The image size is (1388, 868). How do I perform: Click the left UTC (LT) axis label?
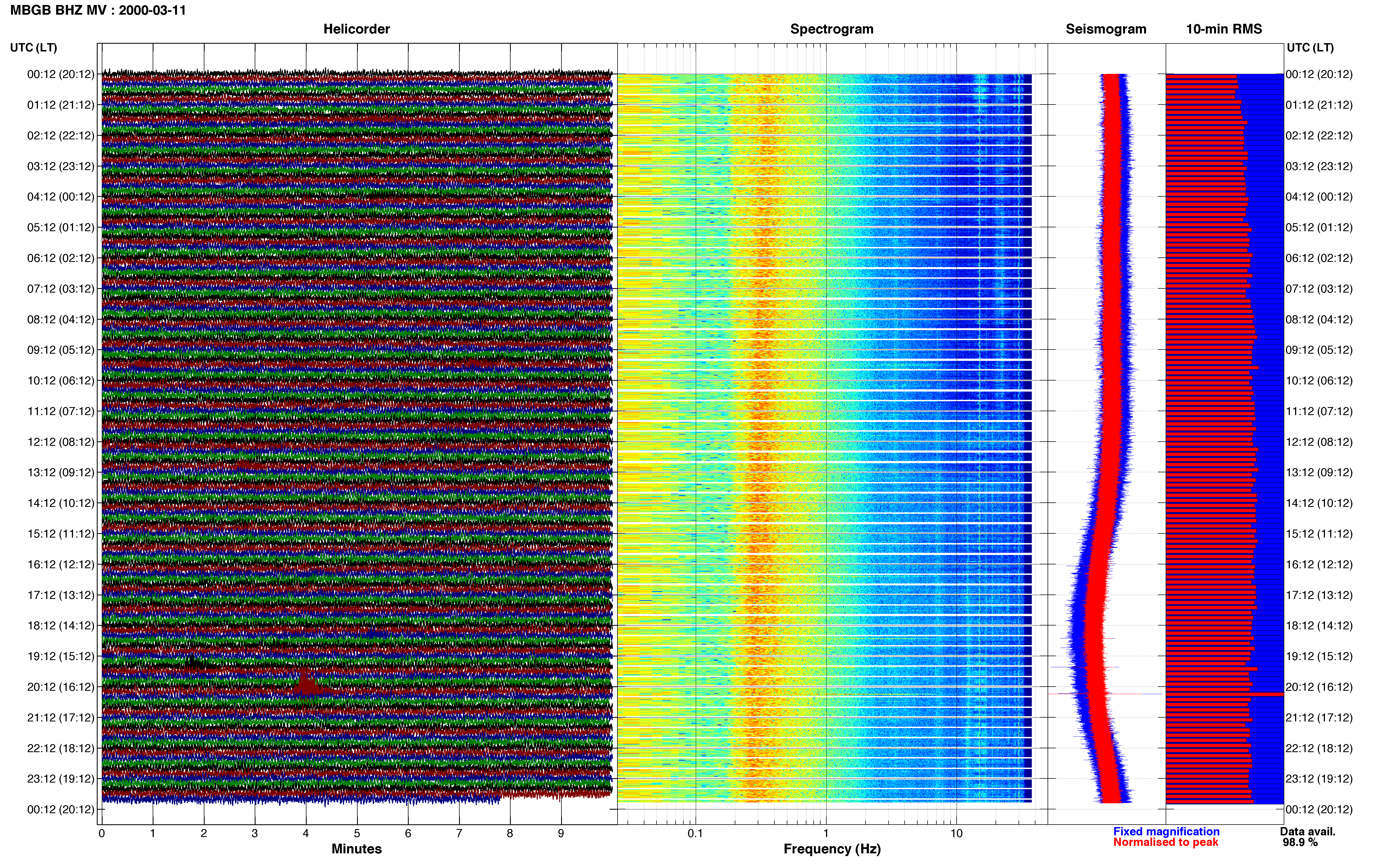34,48
